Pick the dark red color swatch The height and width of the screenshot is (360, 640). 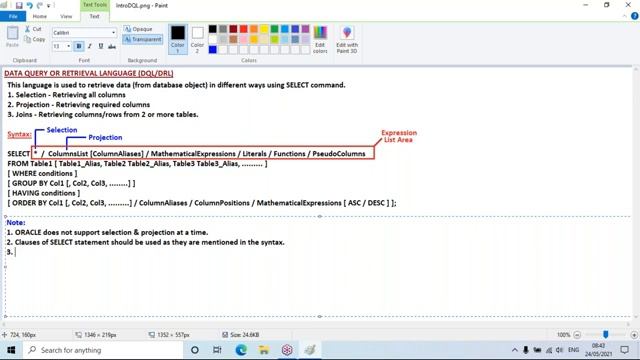[x=233, y=29]
